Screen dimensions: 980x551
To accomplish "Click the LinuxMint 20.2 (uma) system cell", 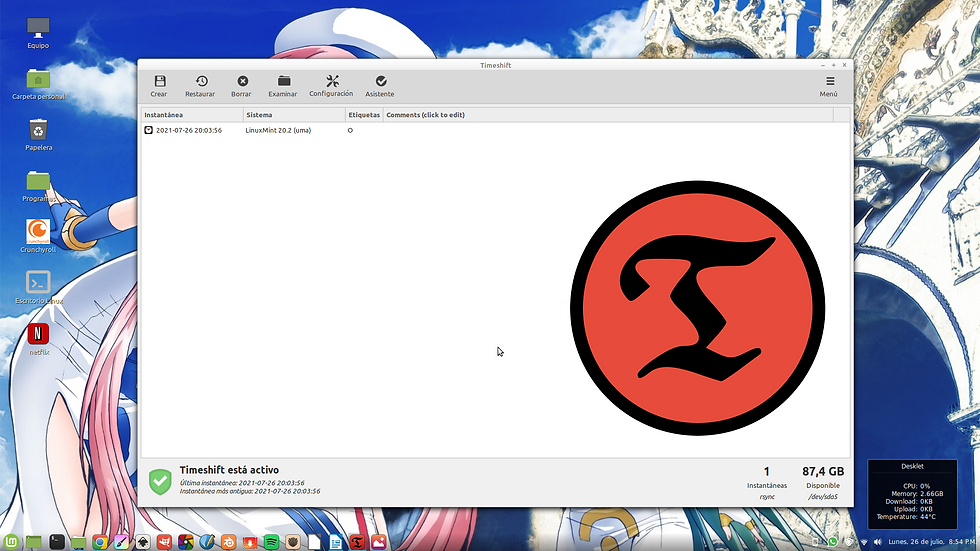I will click(278, 130).
